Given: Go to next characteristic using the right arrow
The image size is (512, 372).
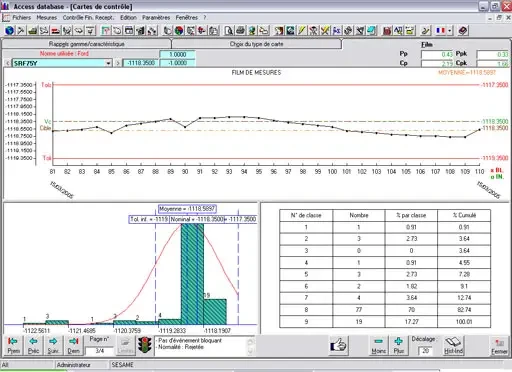Looking at the screenshot, I should coord(118,63).
